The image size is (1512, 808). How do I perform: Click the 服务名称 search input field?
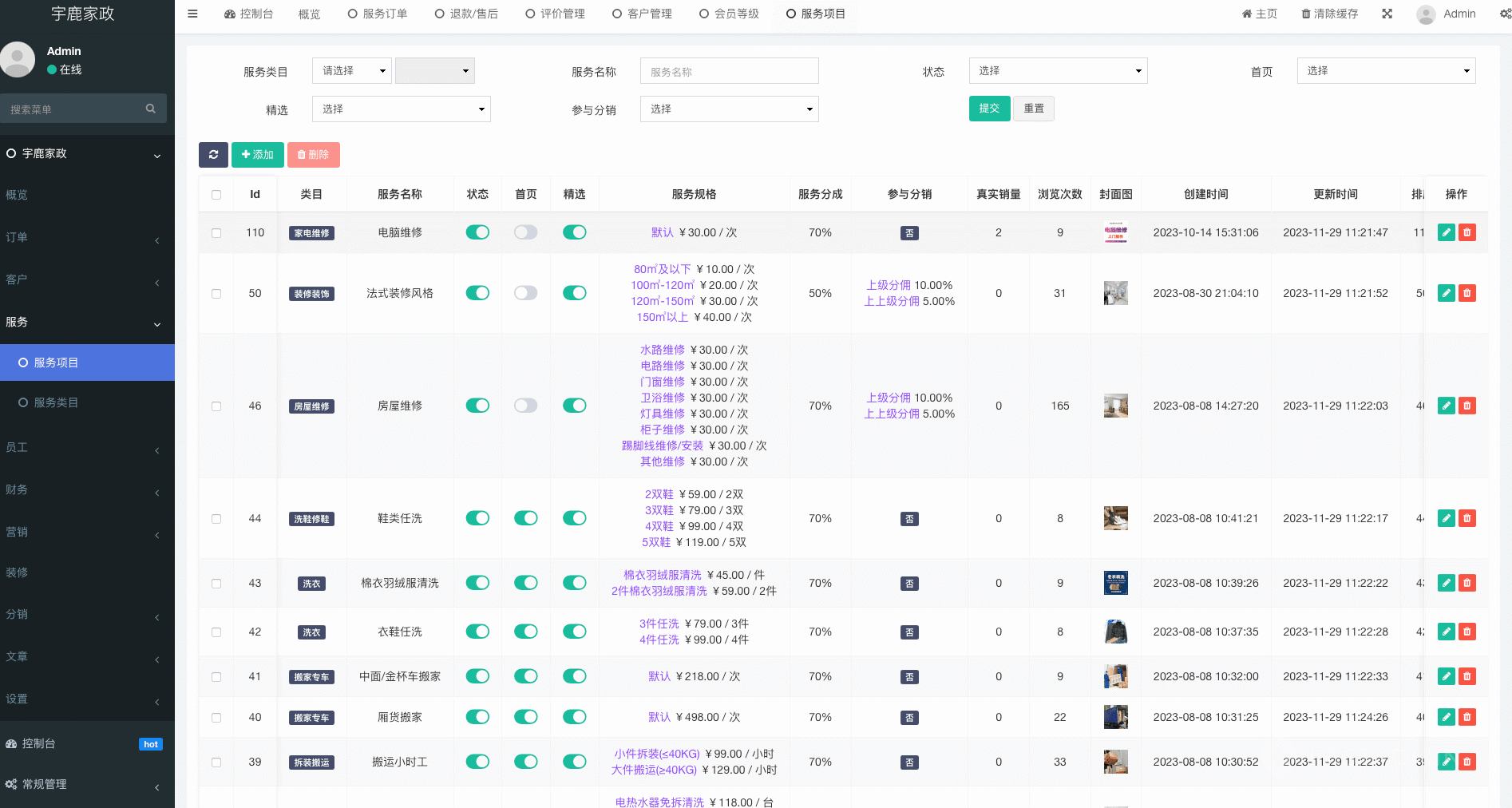[x=729, y=71]
